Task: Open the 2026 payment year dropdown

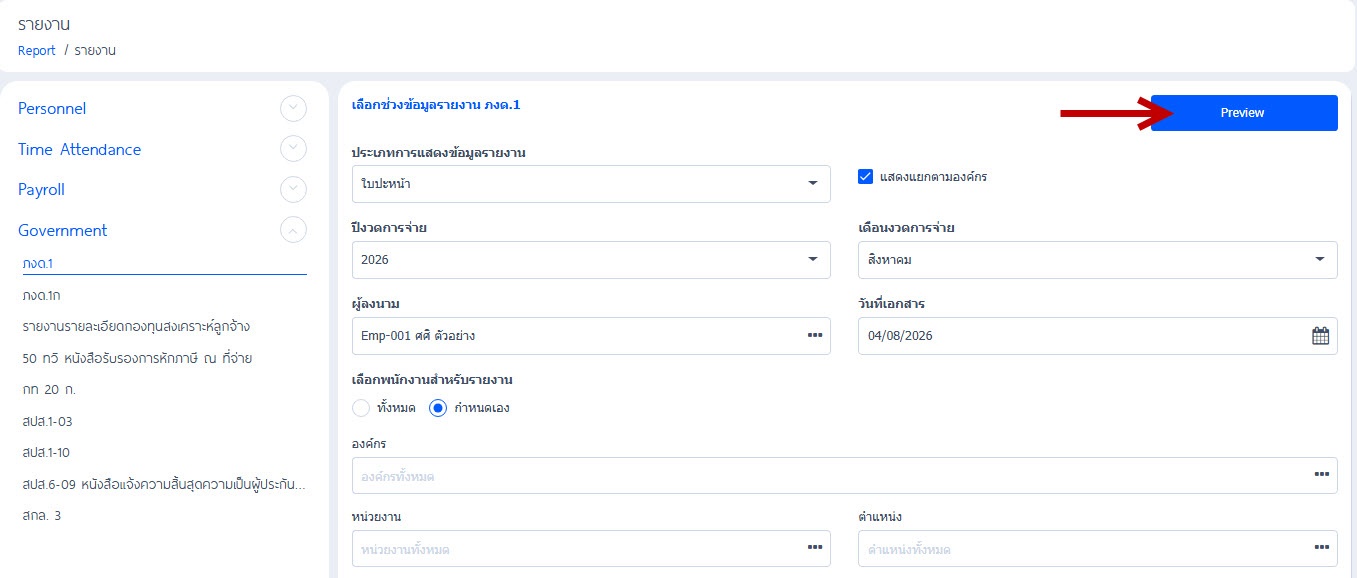Action: tap(591, 260)
